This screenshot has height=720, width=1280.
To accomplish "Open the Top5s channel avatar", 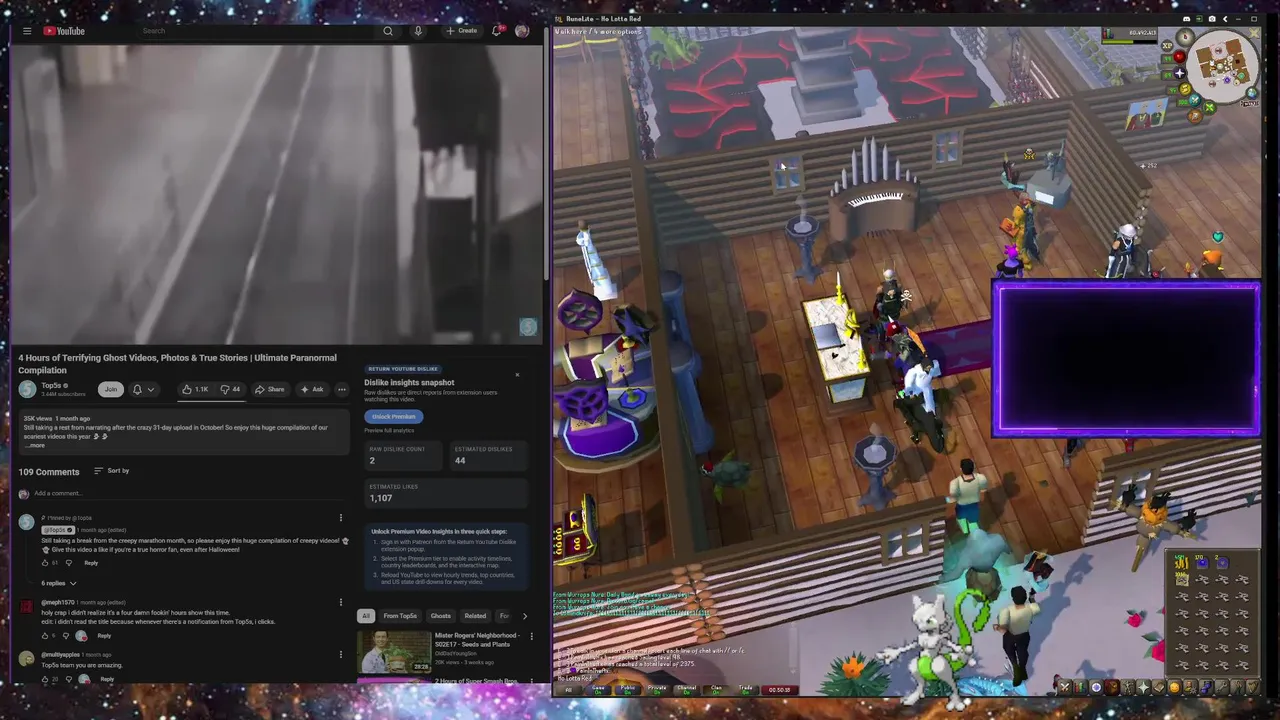I will (x=27, y=388).
